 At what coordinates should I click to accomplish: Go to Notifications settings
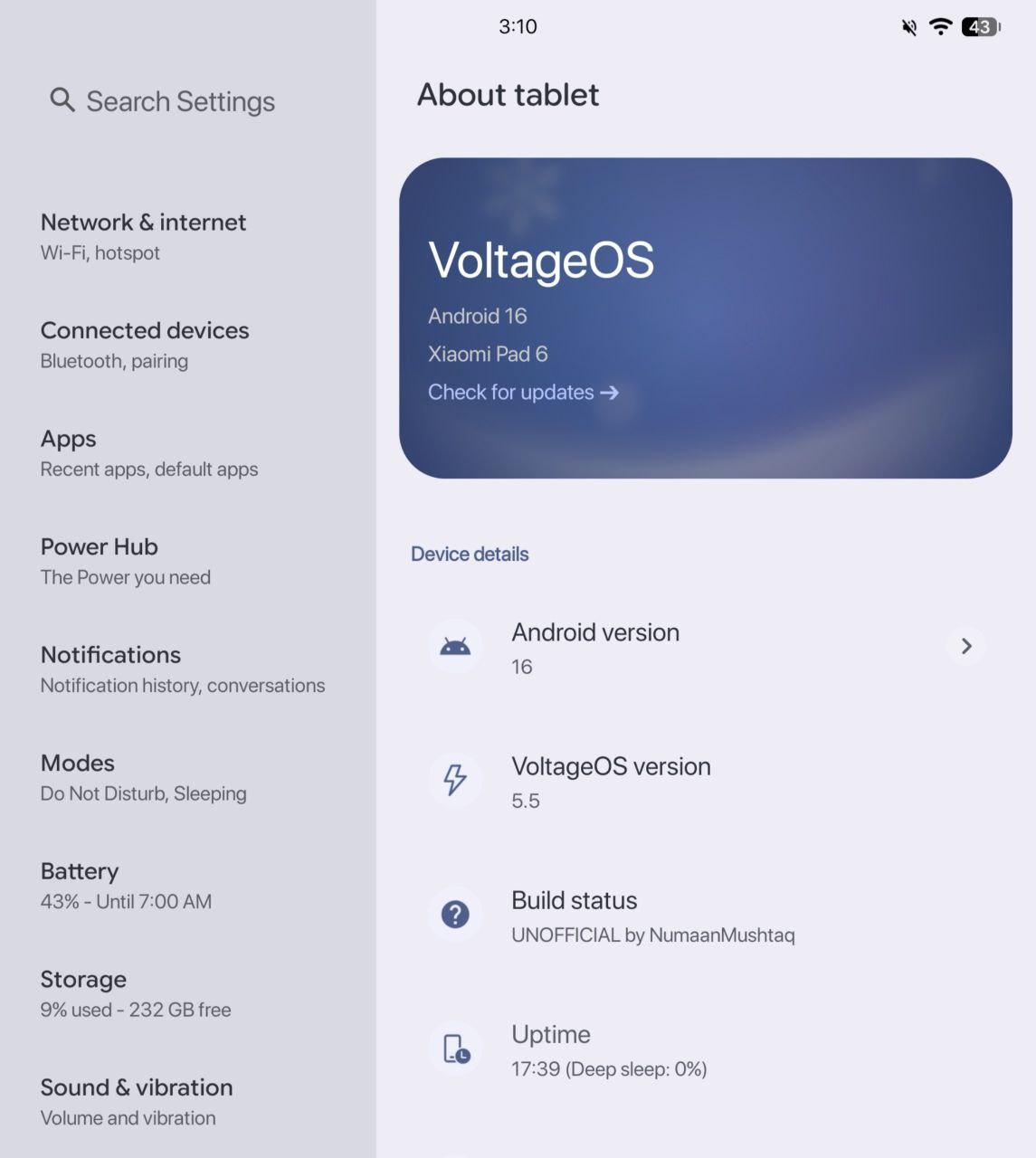tap(182, 669)
